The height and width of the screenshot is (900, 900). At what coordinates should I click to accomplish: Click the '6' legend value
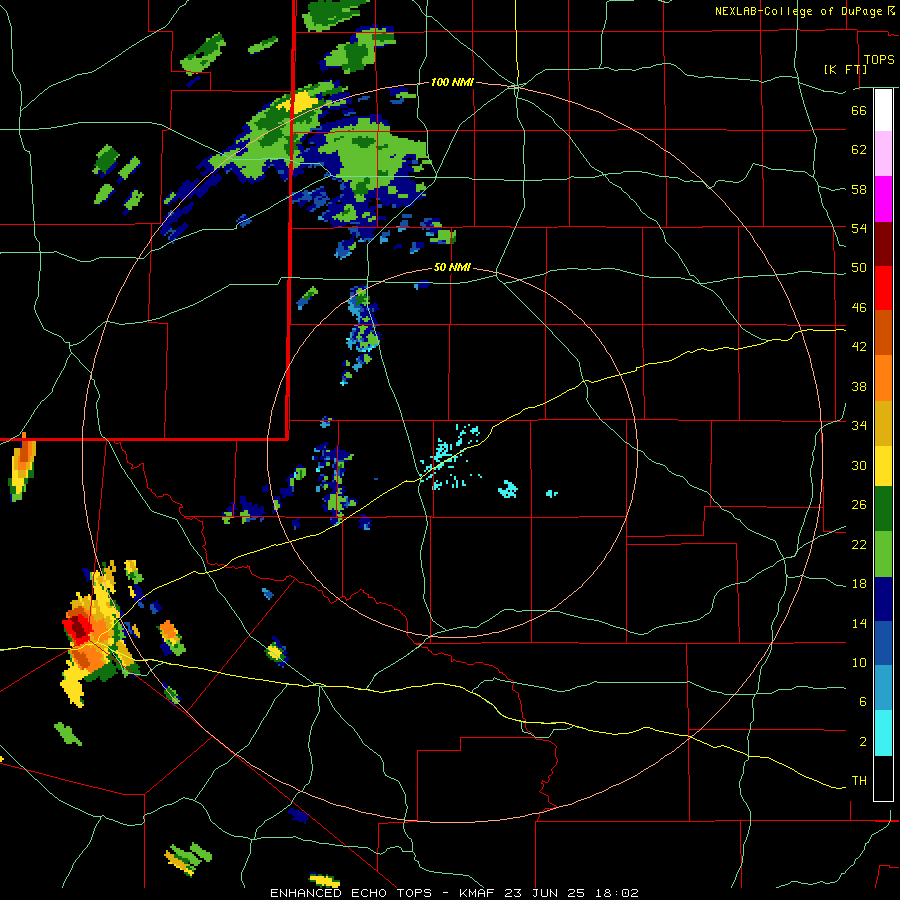pos(863,702)
